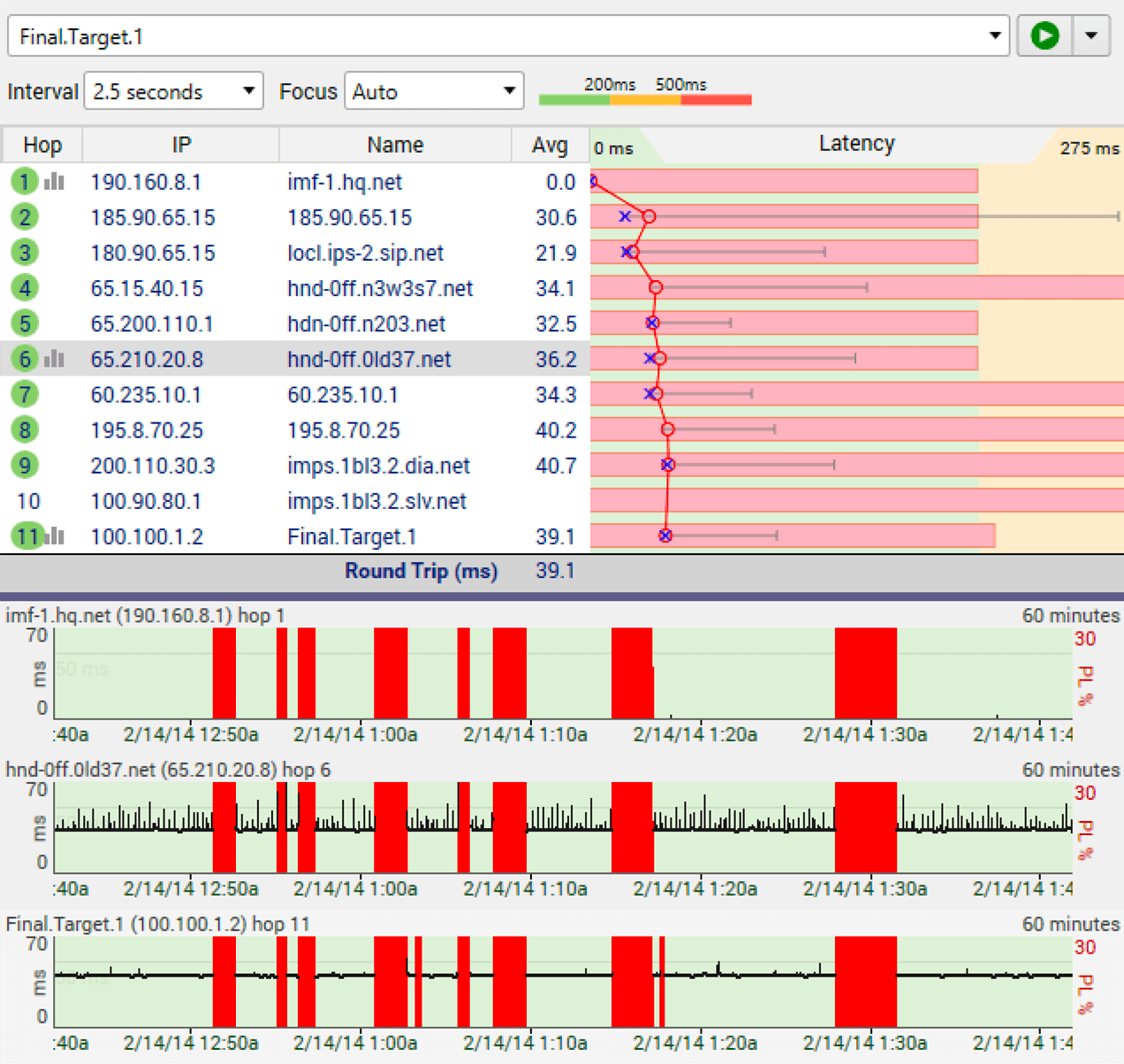Toggle the timeline graph icon beside hop 11
The height and width of the screenshot is (1064, 1124).
[x=54, y=536]
